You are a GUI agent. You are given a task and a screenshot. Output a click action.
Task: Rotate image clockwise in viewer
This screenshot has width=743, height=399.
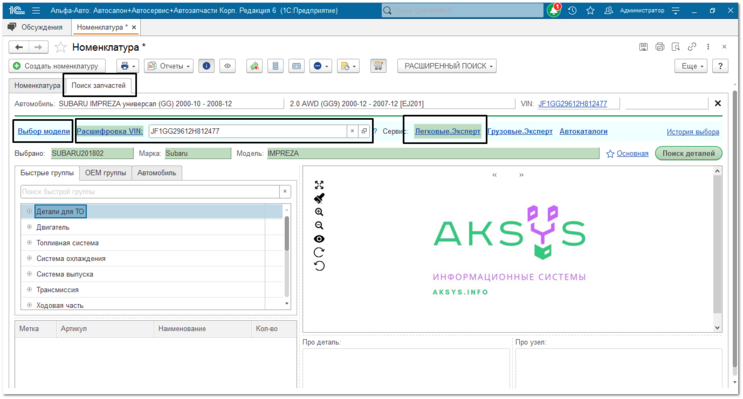[319, 253]
